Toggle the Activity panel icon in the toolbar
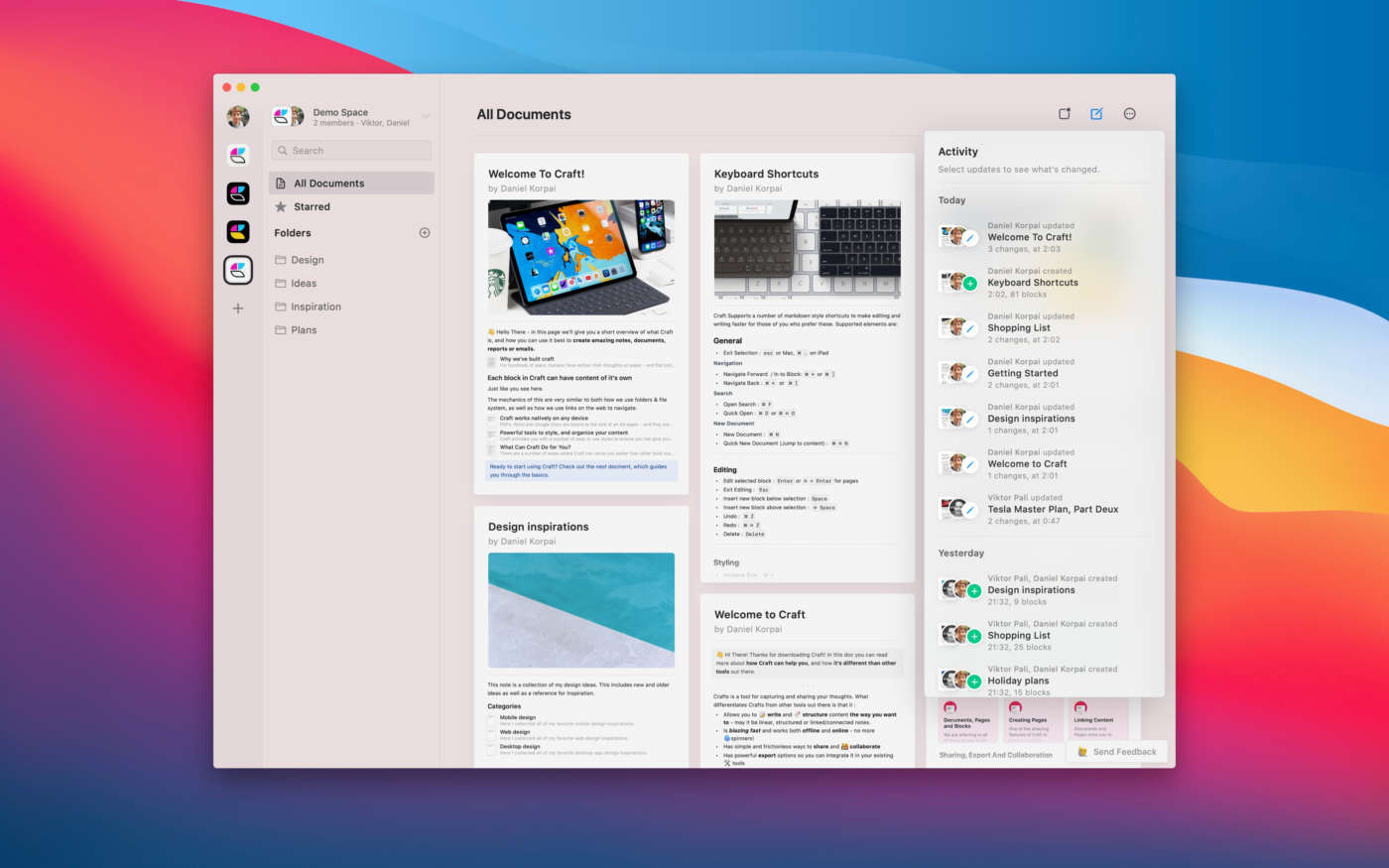This screenshot has height=868, width=1389. point(1065,114)
